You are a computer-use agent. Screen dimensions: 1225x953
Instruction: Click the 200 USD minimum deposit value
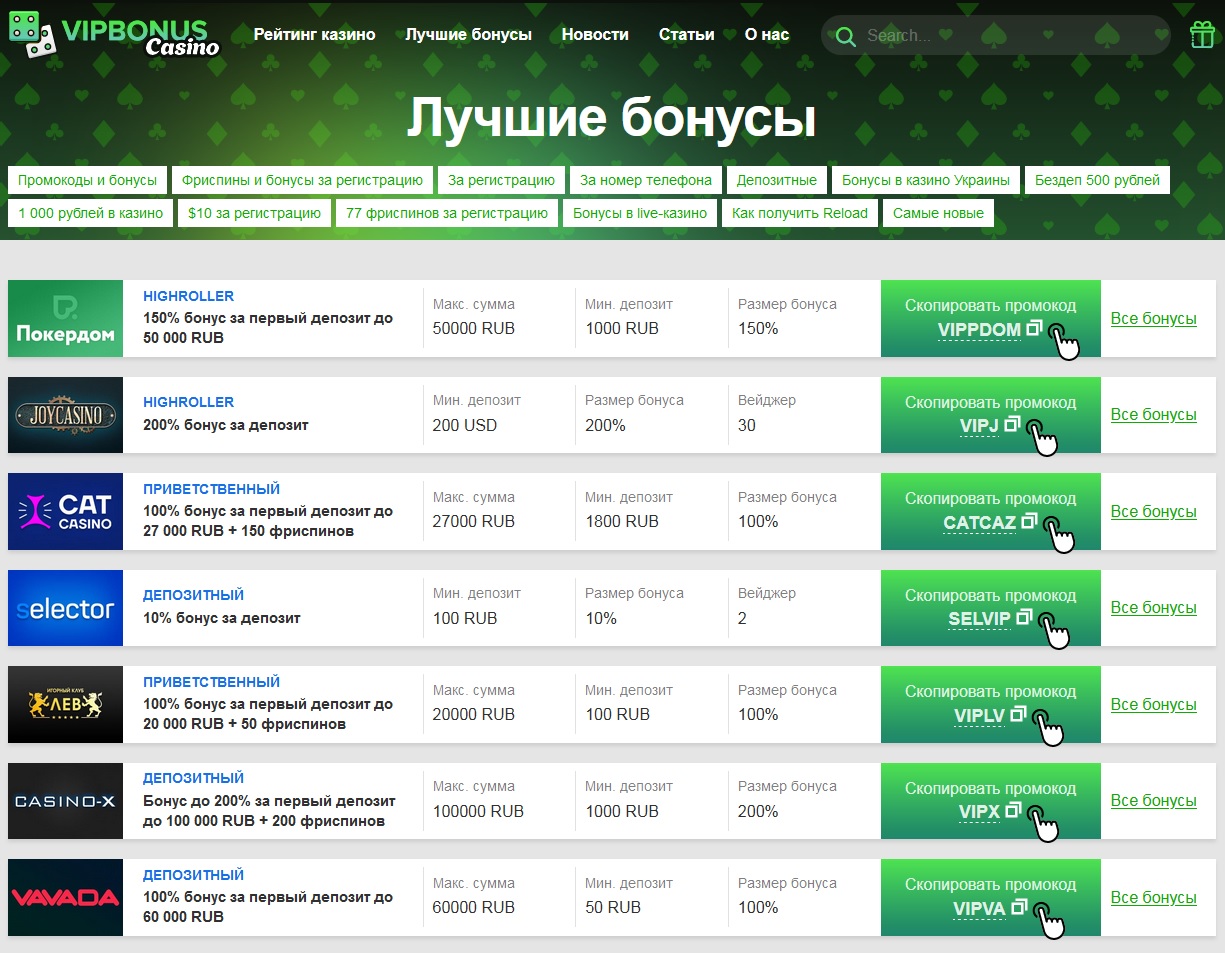click(466, 425)
